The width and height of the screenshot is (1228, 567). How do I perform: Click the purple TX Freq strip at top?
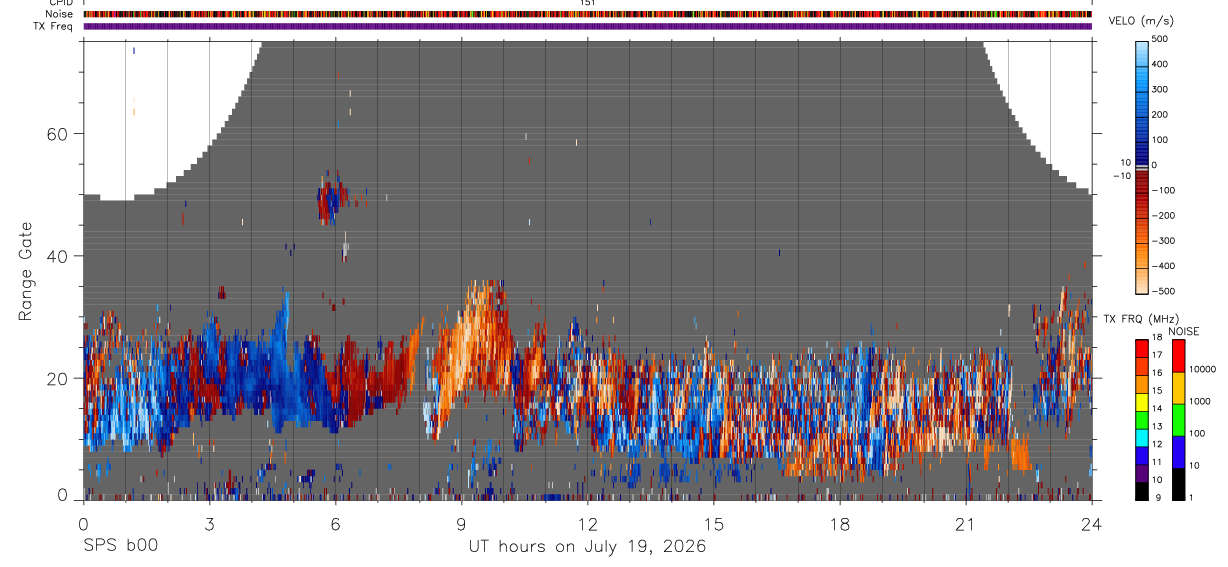(x=587, y=26)
